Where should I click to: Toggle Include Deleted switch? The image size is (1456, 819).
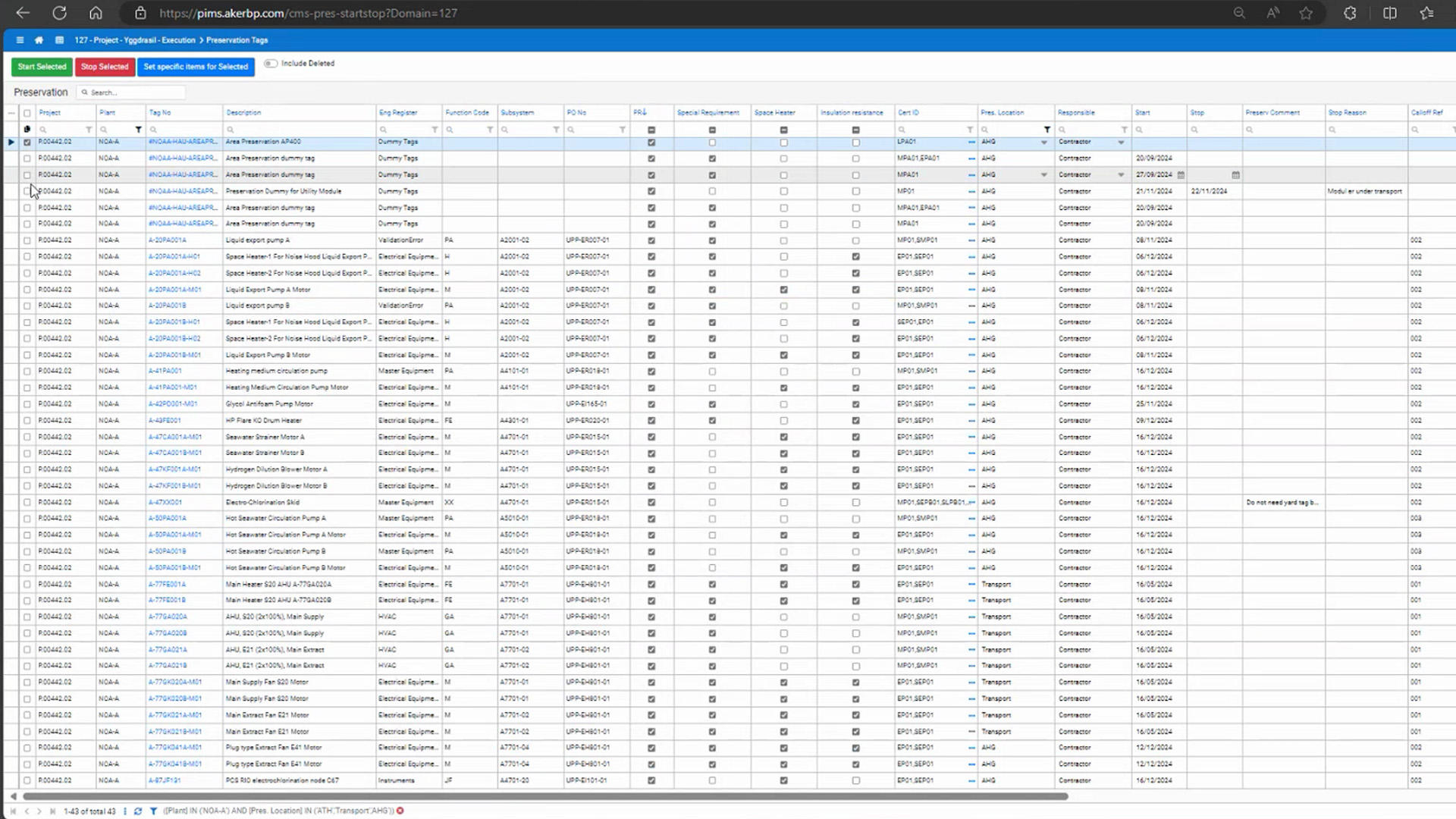pos(271,64)
